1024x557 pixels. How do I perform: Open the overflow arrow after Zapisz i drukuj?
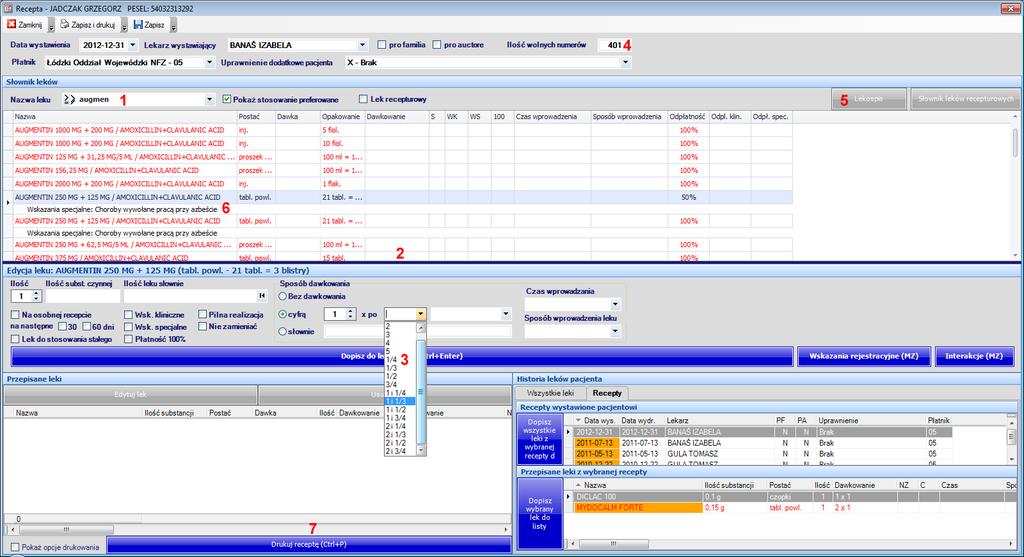coord(124,25)
